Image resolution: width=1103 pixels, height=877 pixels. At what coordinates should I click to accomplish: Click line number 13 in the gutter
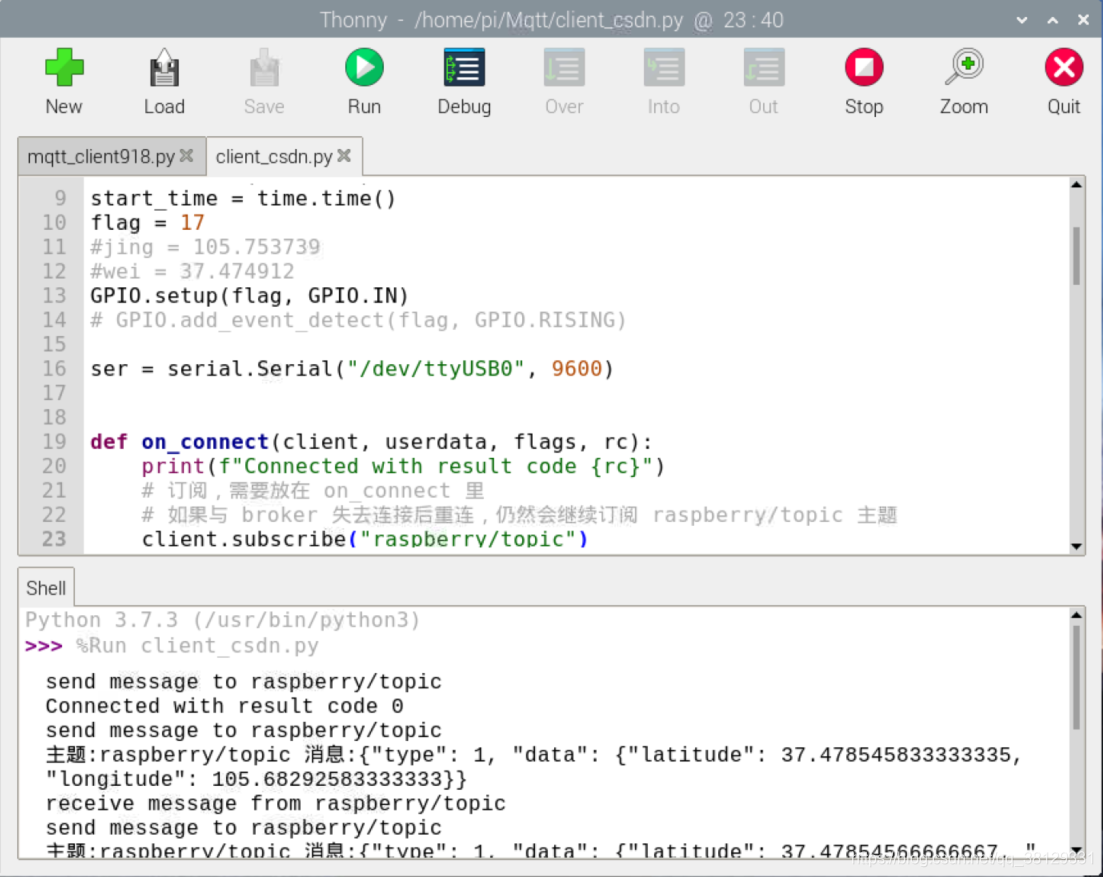coord(54,295)
